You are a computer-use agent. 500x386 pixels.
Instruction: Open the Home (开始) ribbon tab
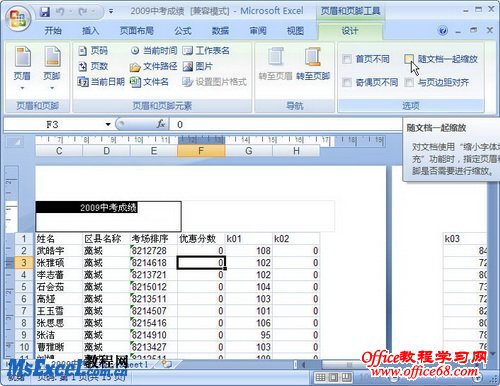tap(53, 31)
